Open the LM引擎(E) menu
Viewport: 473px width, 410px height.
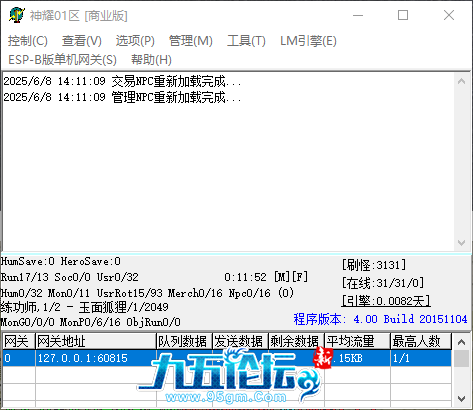click(x=308, y=41)
